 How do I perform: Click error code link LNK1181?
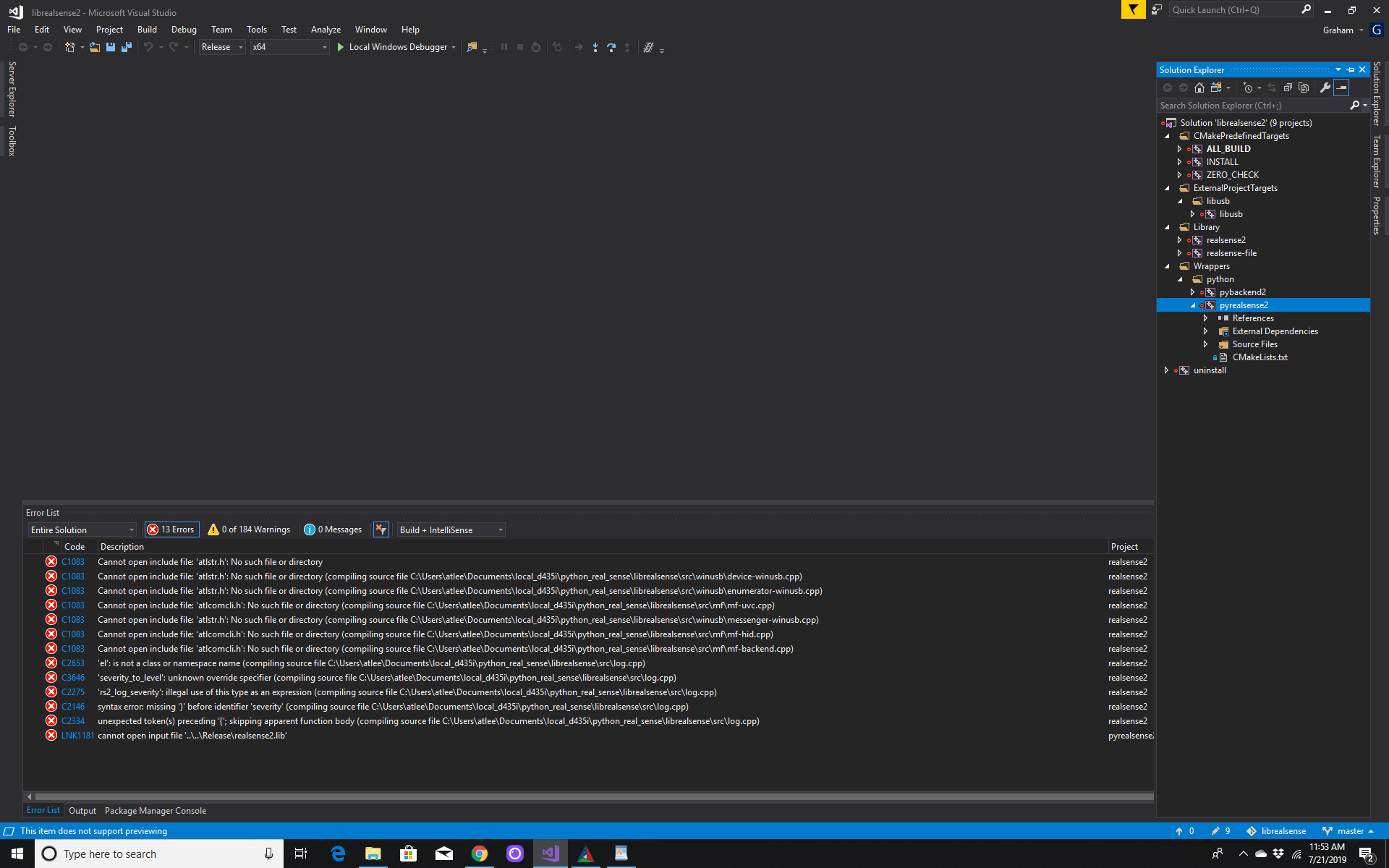coord(77,736)
